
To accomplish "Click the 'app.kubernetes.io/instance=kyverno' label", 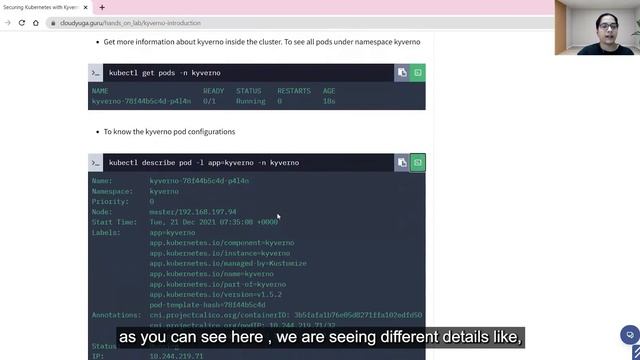I will pos(220,253).
